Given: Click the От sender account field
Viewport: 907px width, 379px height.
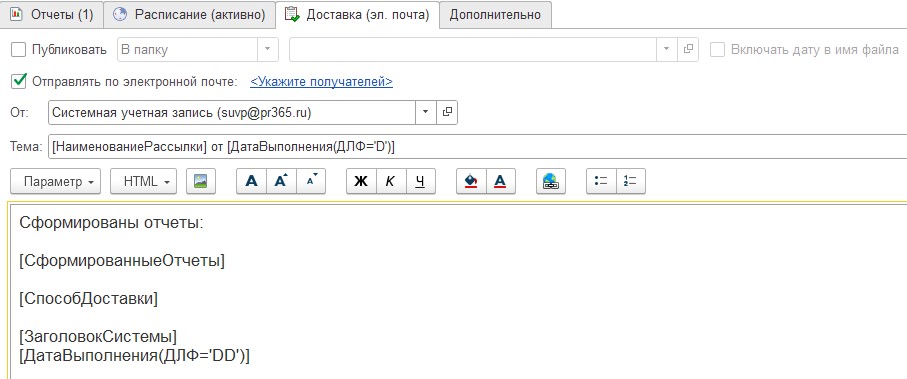Looking at the screenshot, I should click(232, 113).
